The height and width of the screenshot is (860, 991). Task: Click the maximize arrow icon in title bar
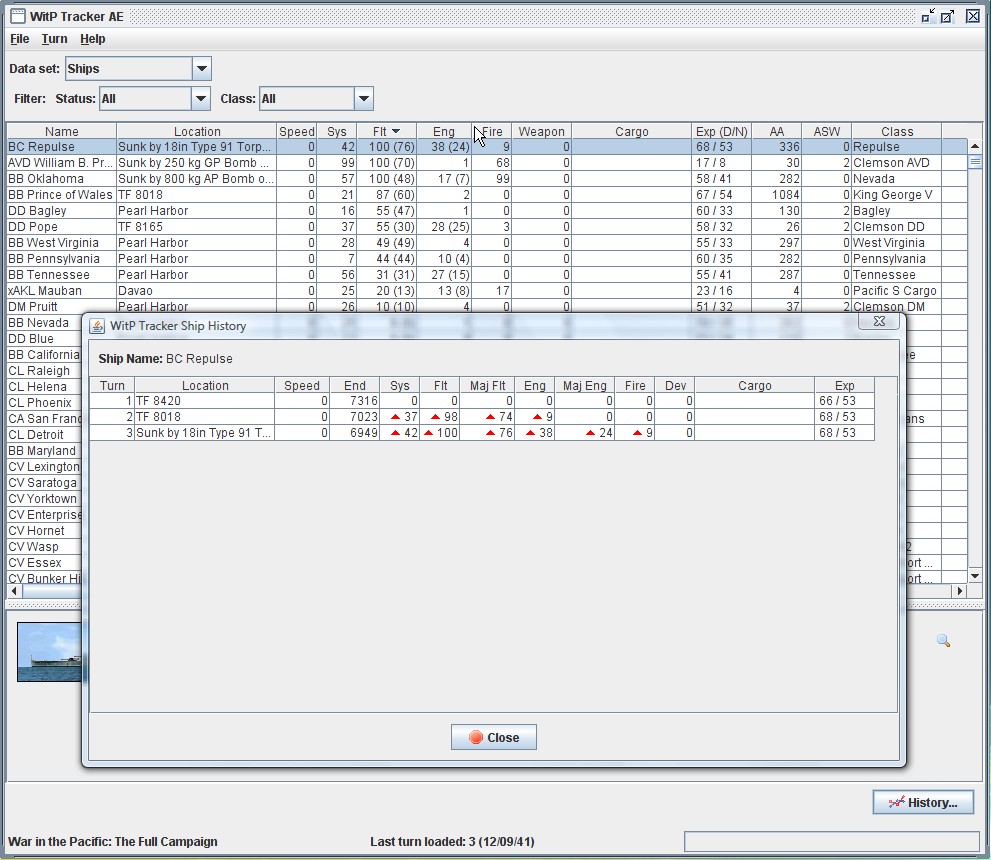(948, 16)
